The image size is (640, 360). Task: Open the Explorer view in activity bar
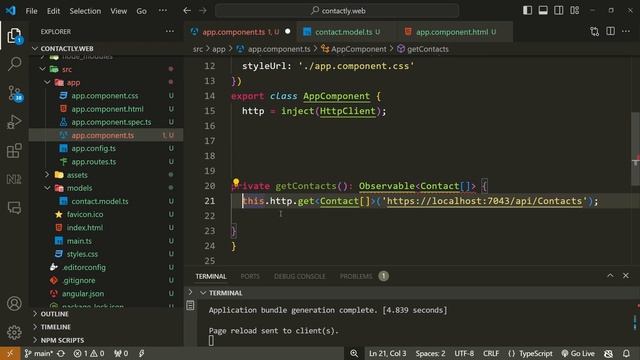click(x=14, y=36)
